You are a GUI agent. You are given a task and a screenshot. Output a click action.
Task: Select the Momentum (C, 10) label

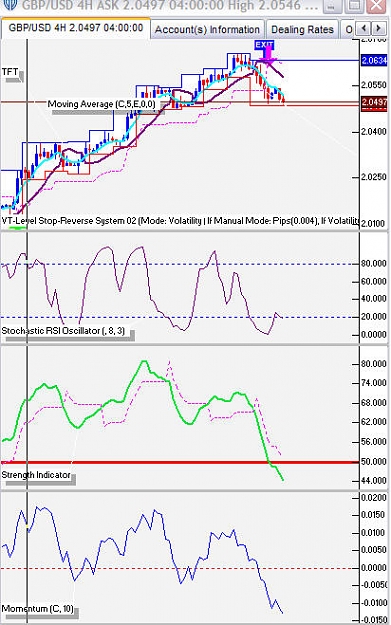point(37,609)
